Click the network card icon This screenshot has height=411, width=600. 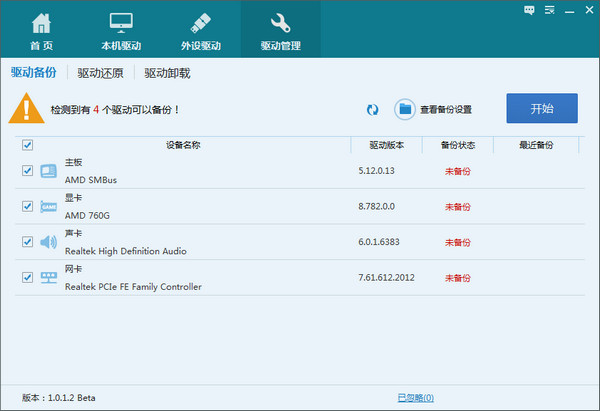click(x=49, y=277)
